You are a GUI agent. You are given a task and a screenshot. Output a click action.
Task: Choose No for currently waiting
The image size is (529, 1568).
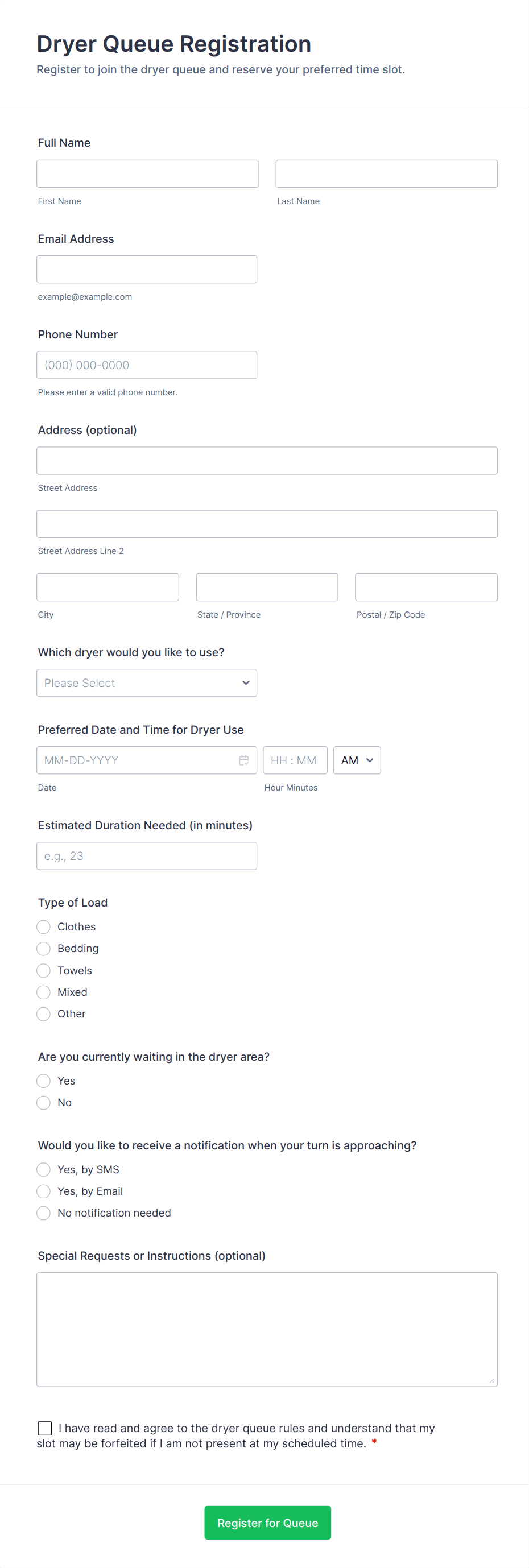tap(44, 1102)
